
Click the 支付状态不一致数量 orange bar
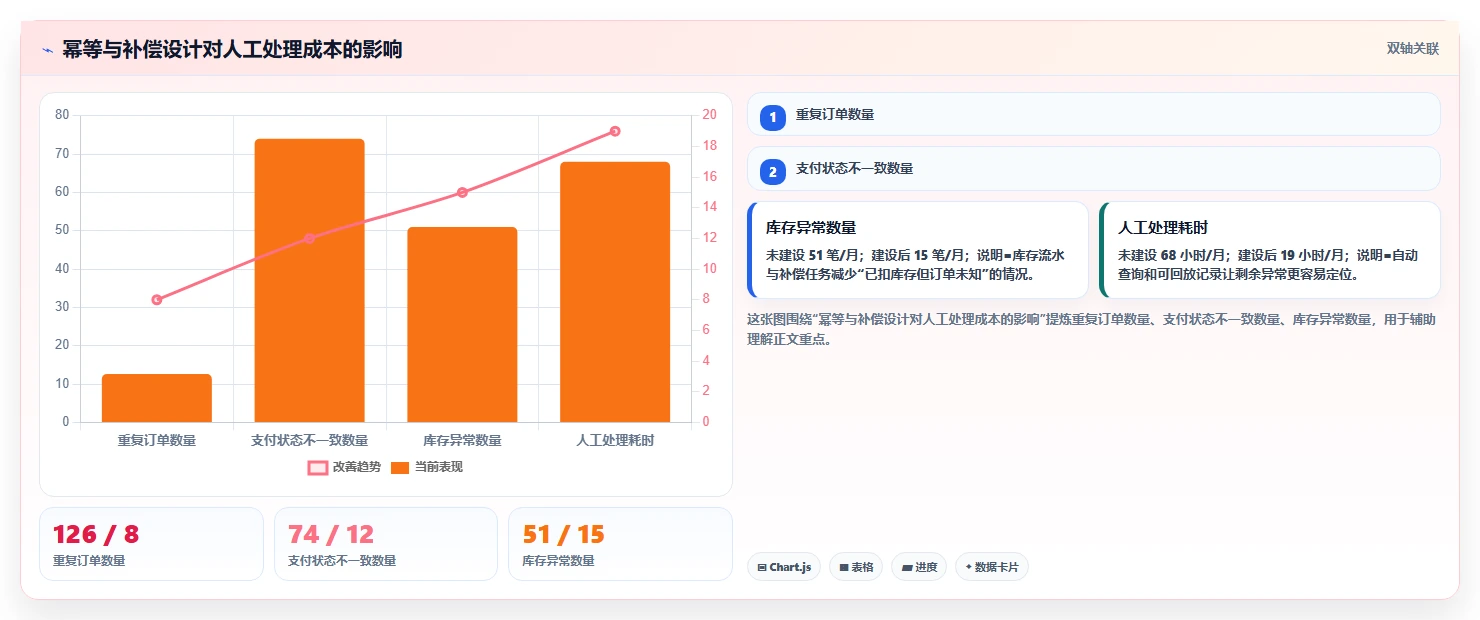pos(309,280)
